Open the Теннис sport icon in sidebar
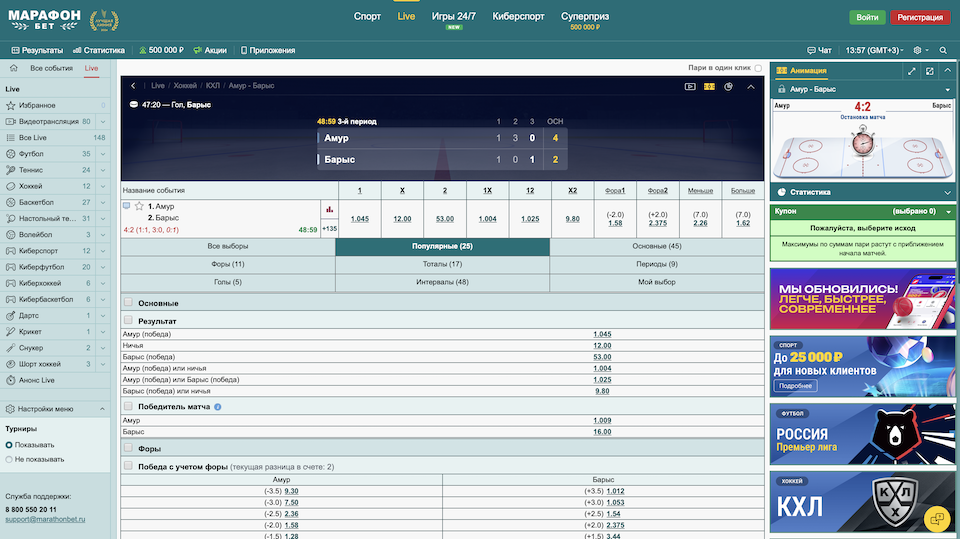Screen dimensions: 960x539 click(10, 170)
